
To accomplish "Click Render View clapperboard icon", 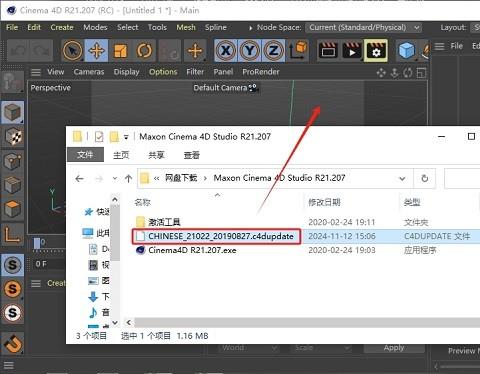I will coord(328,51).
